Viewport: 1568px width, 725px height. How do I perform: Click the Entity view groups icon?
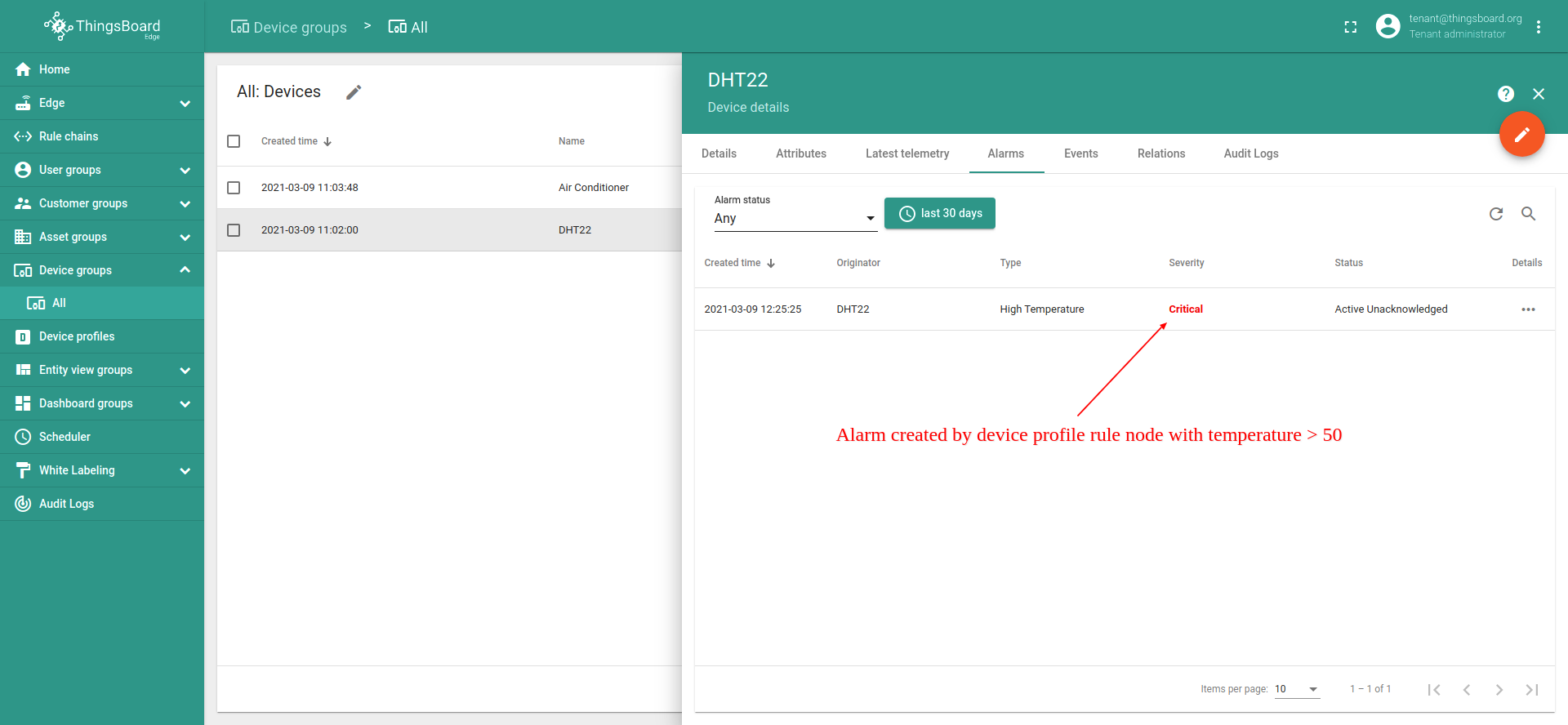tap(23, 370)
